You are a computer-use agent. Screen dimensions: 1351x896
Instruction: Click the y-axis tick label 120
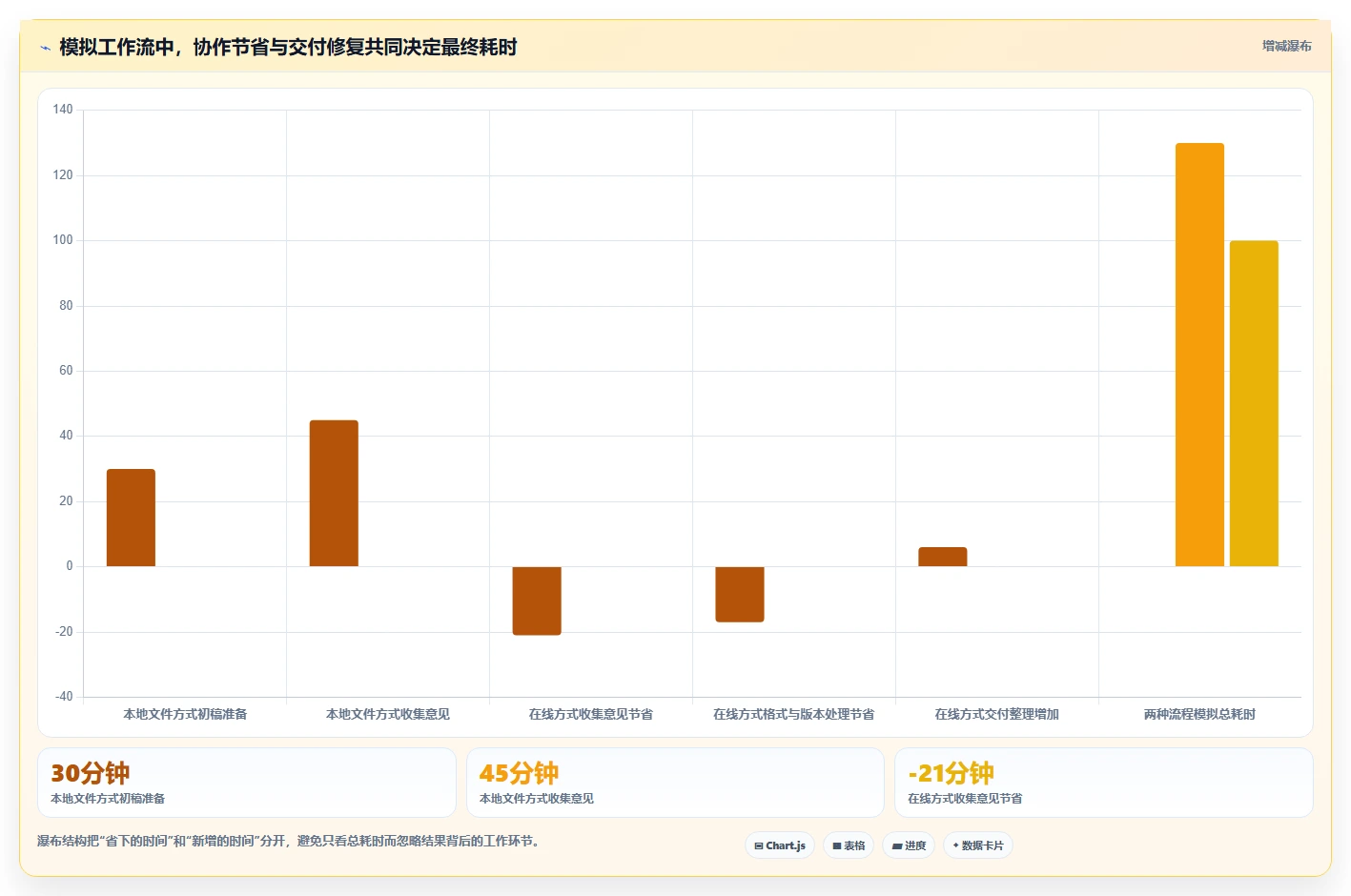[x=63, y=175]
